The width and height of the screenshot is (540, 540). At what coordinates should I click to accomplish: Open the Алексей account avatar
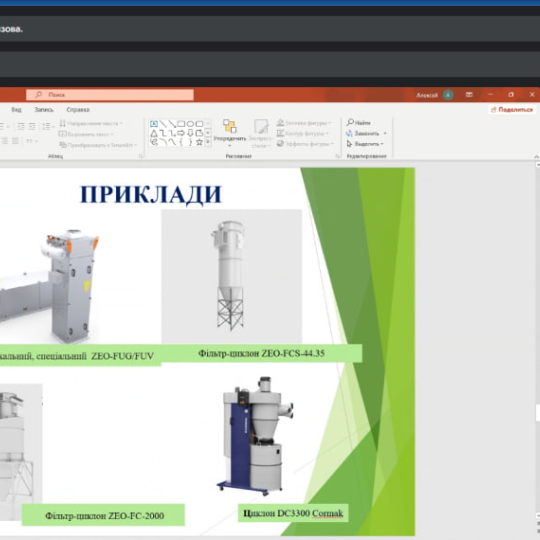448,95
